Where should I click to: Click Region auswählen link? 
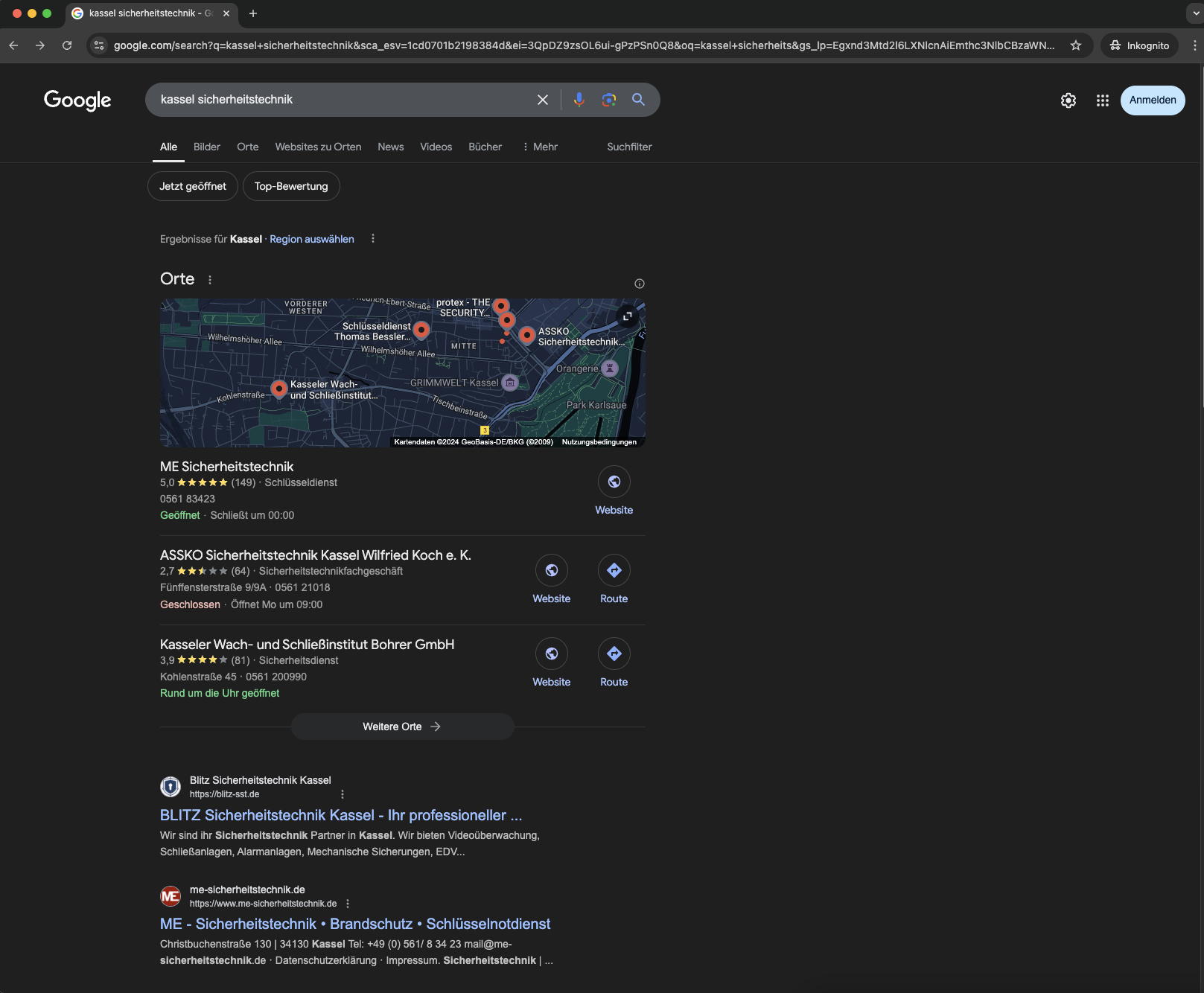point(312,239)
